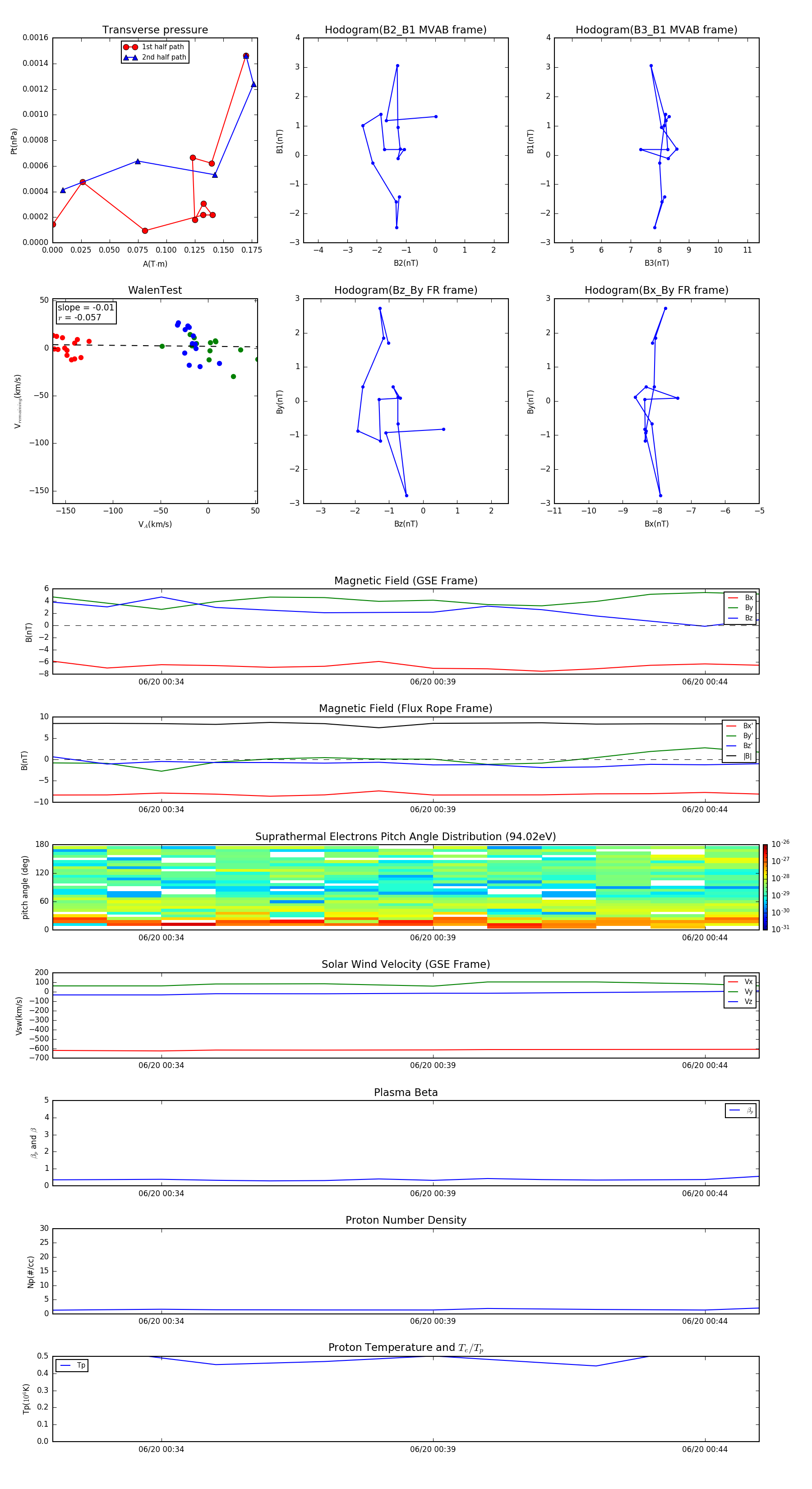812x1489 pixels.
Task: Click the "Bz(nT)" x-axis label
Action: 406,524
